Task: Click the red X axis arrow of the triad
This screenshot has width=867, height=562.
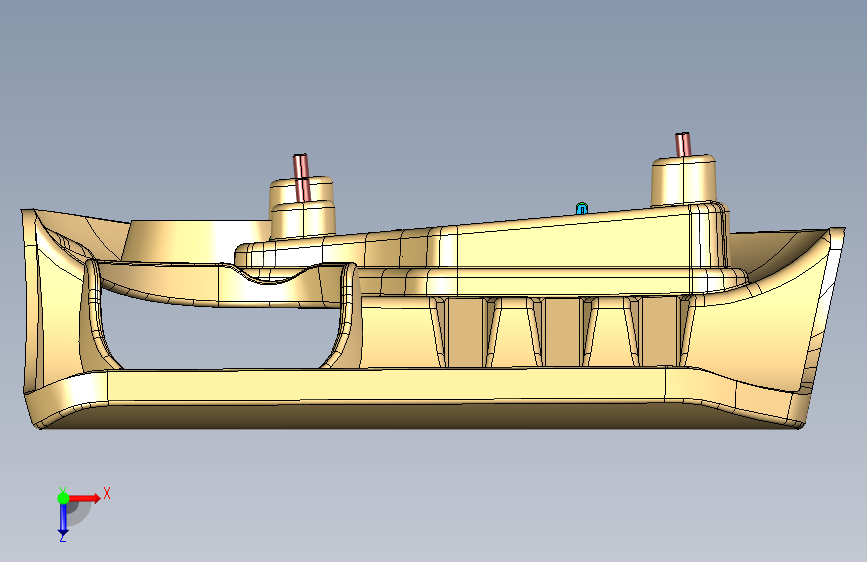Action: pos(86,498)
